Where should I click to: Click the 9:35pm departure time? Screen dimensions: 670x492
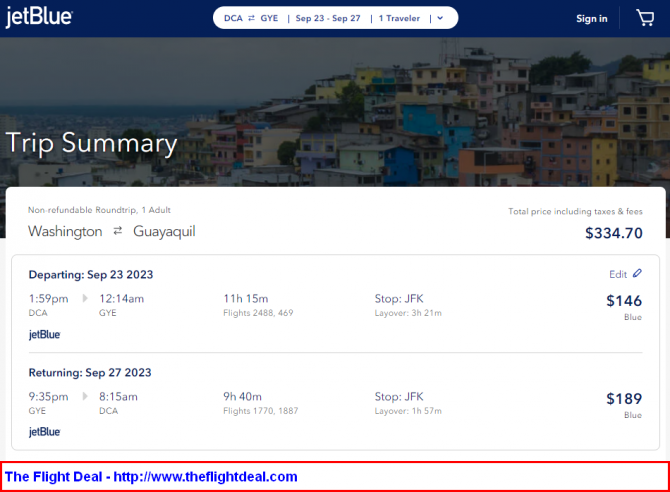pyautogui.click(x=48, y=396)
